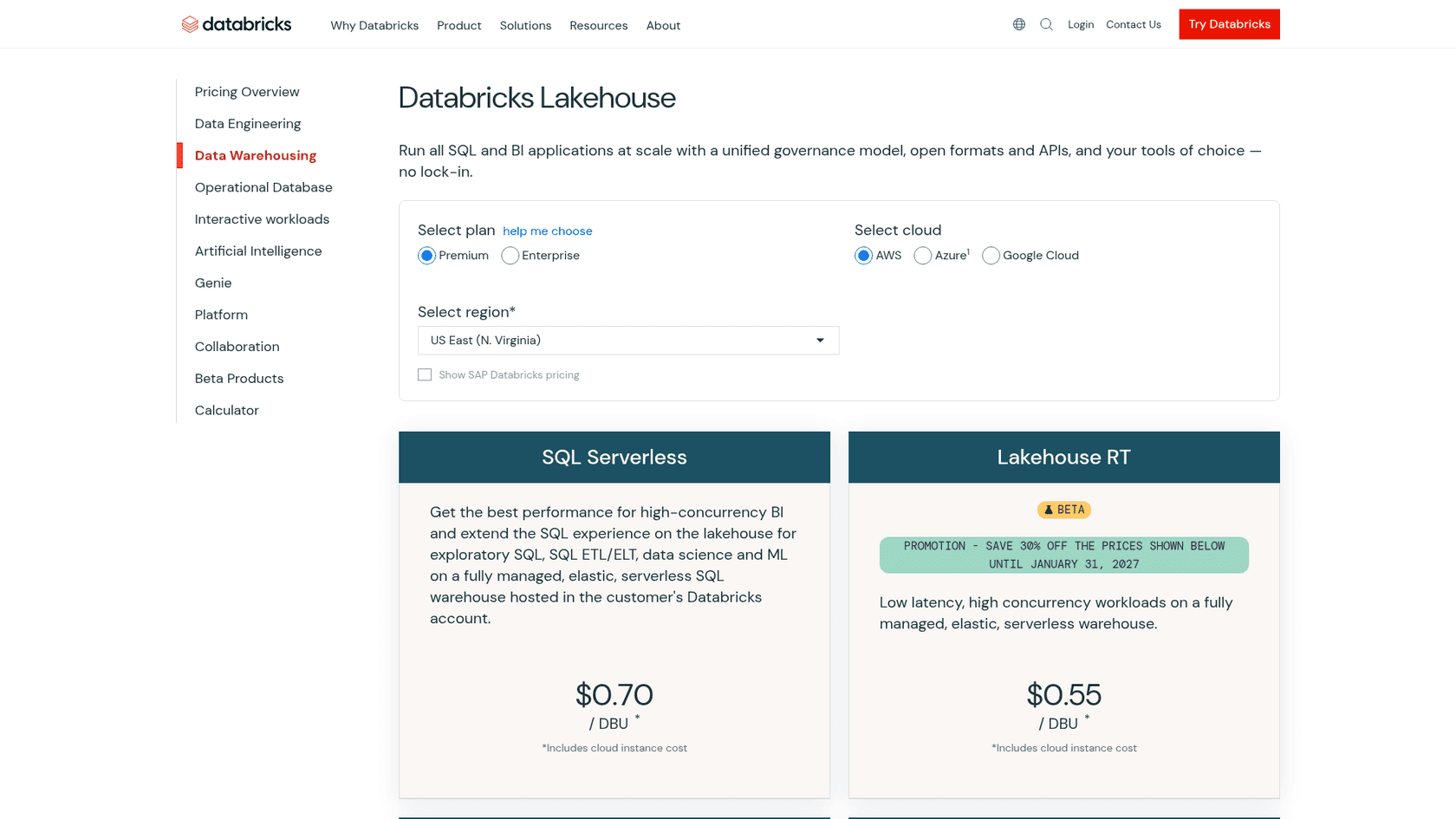The width and height of the screenshot is (1456, 819).
Task: Click the Databricks Lakehouse heading
Action: [x=537, y=98]
